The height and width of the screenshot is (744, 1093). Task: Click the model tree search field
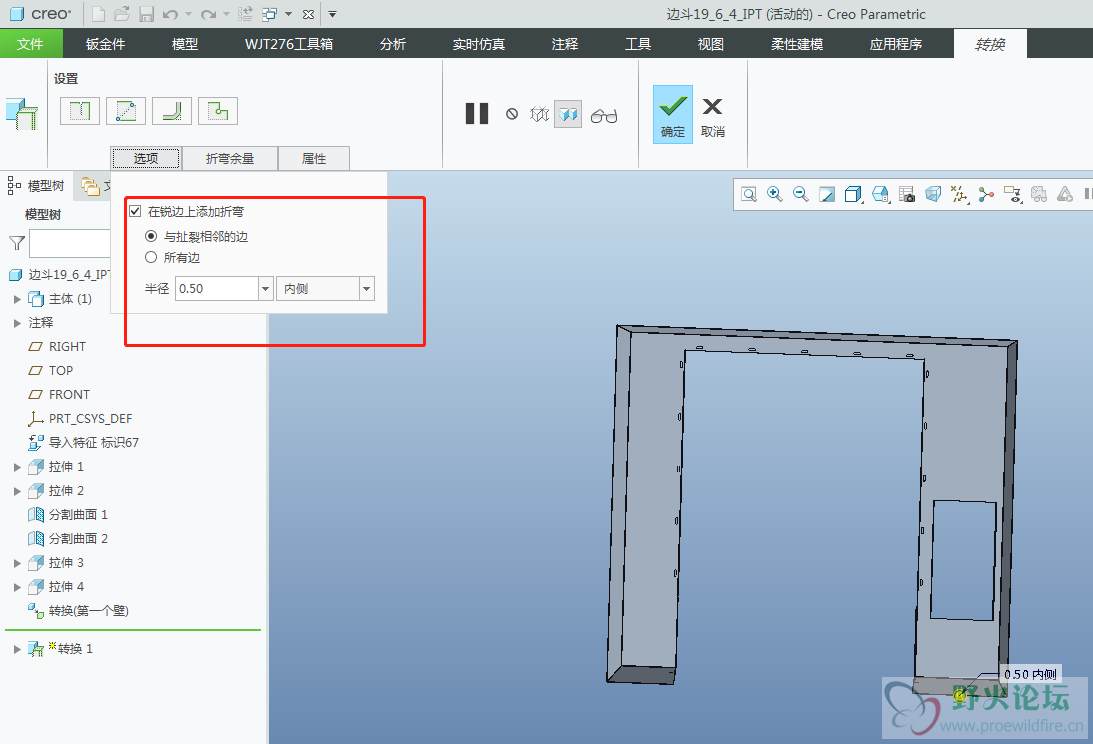coord(70,243)
